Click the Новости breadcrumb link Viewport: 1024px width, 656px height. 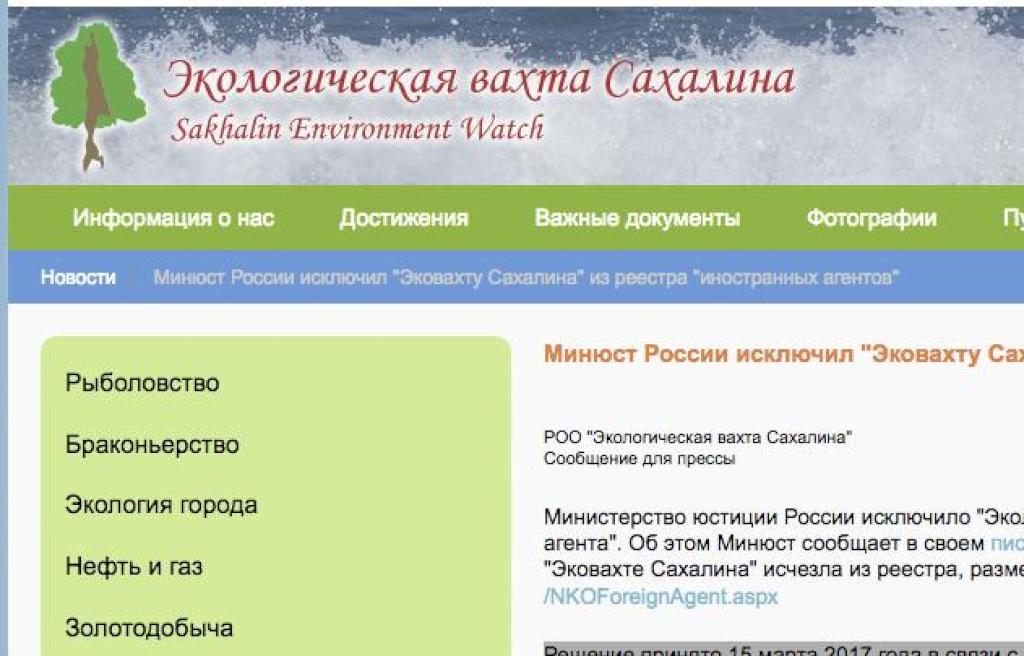click(78, 277)
